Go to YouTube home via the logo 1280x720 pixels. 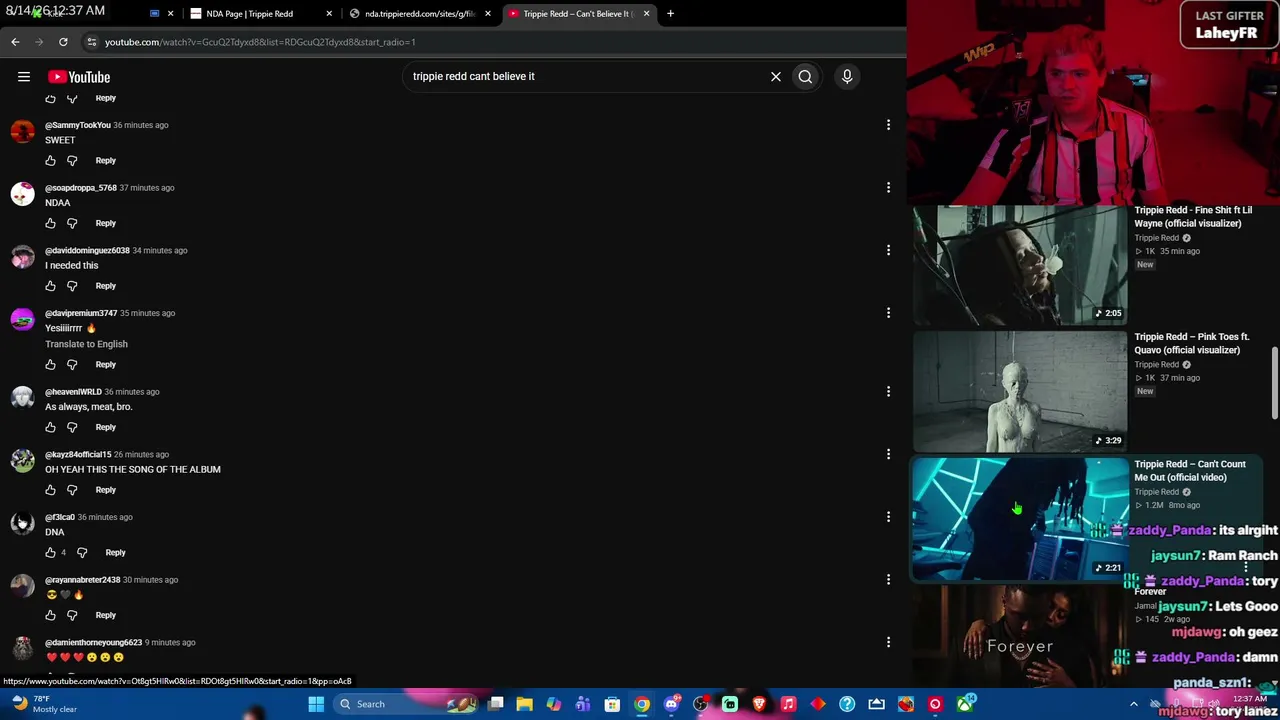(79, 77)
